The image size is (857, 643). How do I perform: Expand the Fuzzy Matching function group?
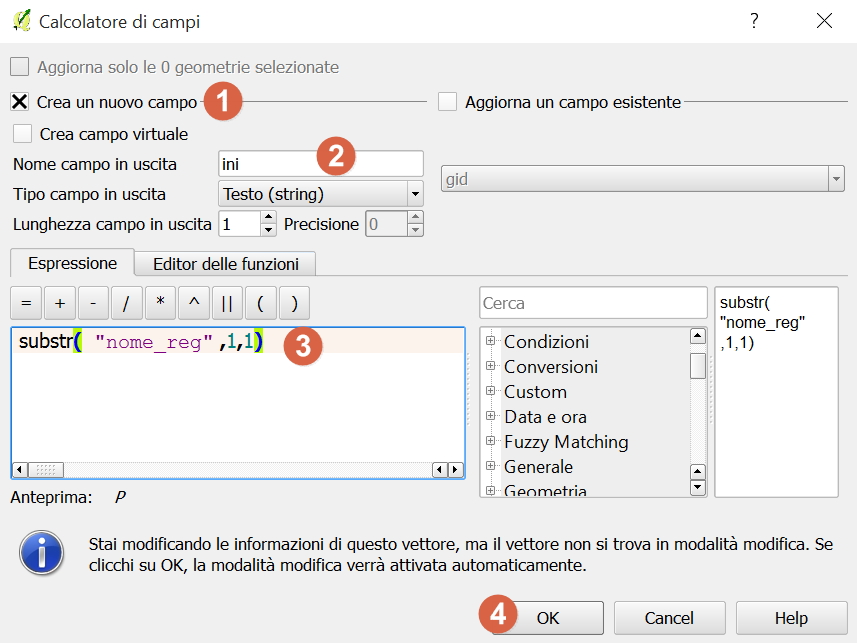click(x=491, y=442)
